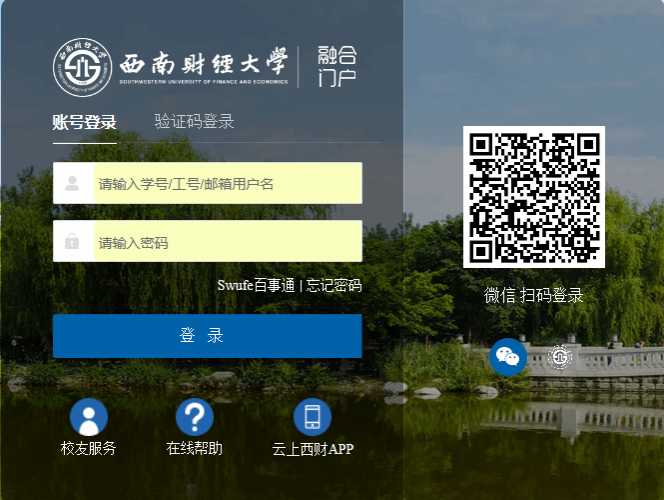Switch to the 账号登录 tab
The image size is (664, 500).
pos(85,123)
